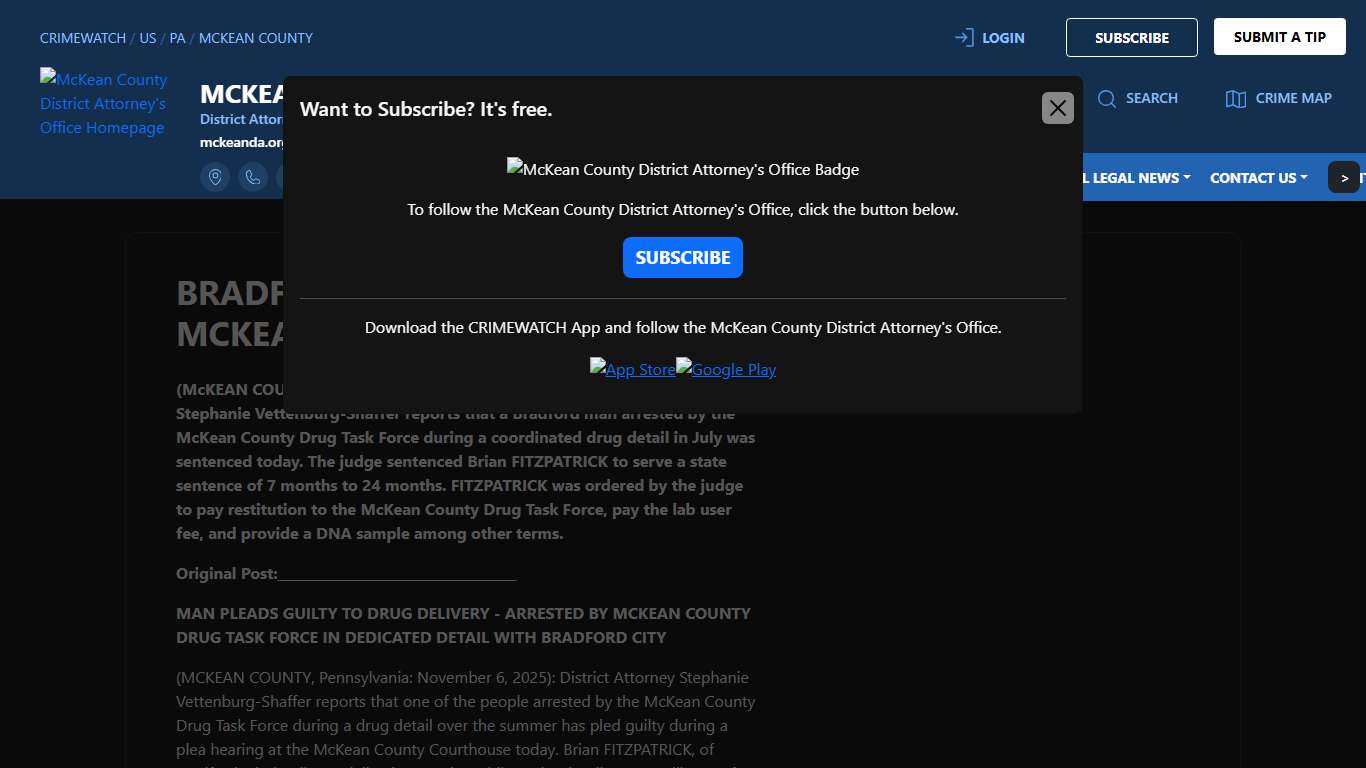Open the App Store download link
The height and width of the screenshot is (768, 1366).
point(632,369)
